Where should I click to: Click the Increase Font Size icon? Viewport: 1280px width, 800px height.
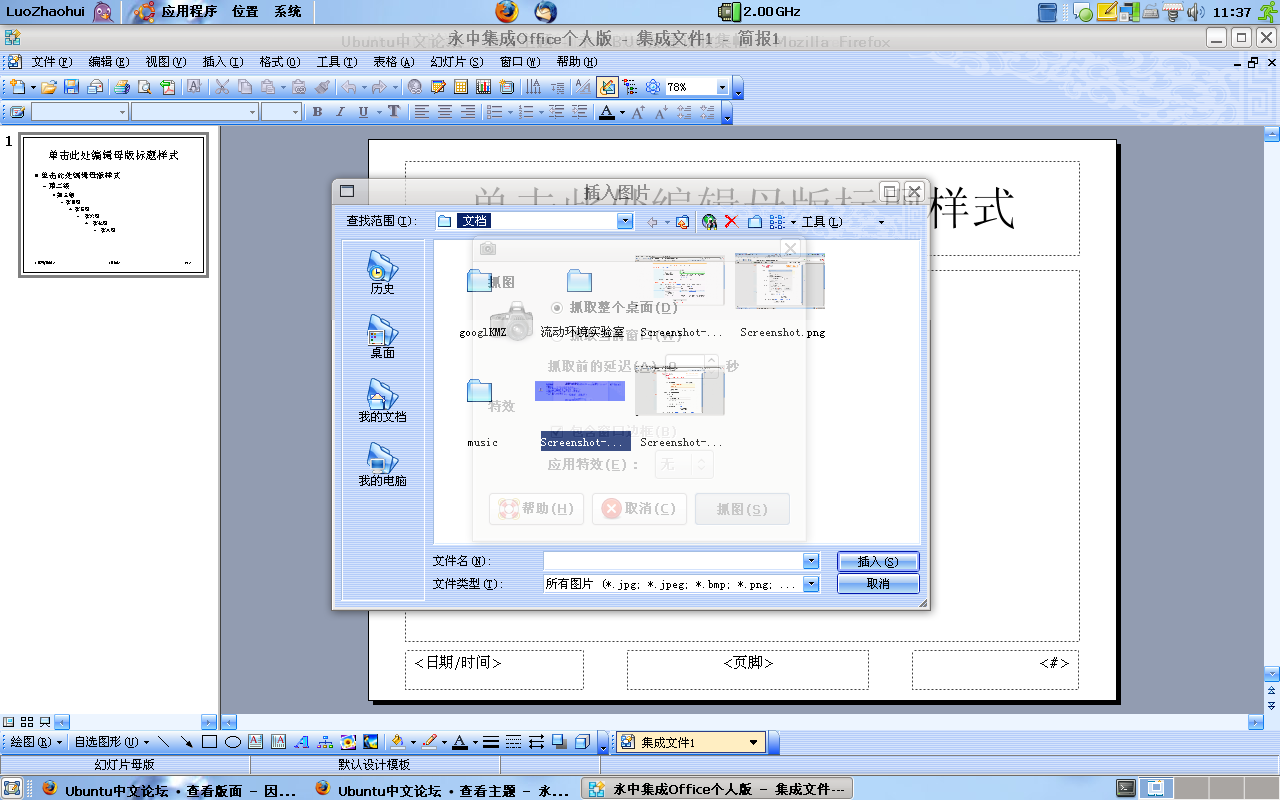pyautogui.click(x=638, y=112)
